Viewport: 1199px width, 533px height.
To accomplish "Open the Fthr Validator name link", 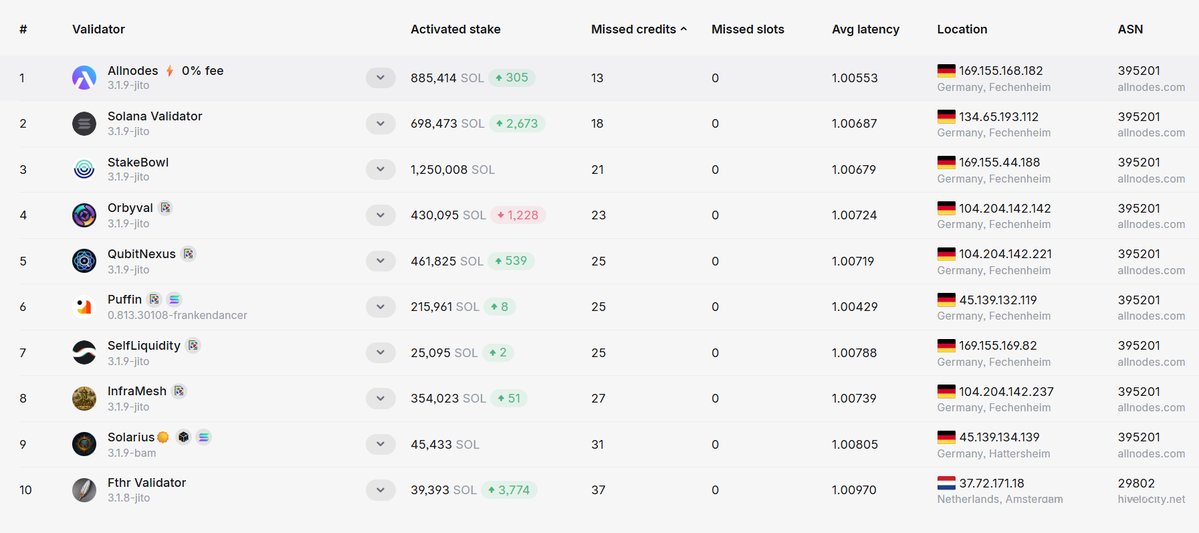I will (x=147, y=483).
